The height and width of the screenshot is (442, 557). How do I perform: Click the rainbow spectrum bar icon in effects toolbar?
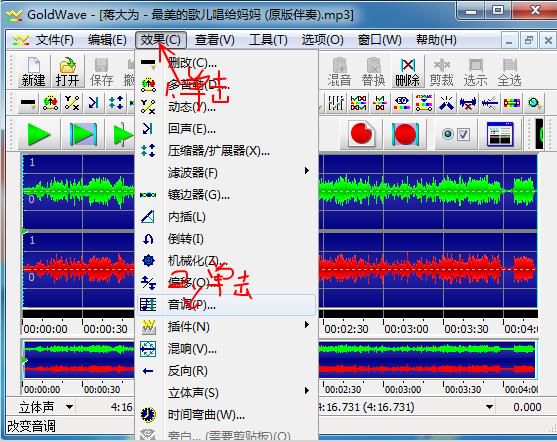[x=512, y=103]
